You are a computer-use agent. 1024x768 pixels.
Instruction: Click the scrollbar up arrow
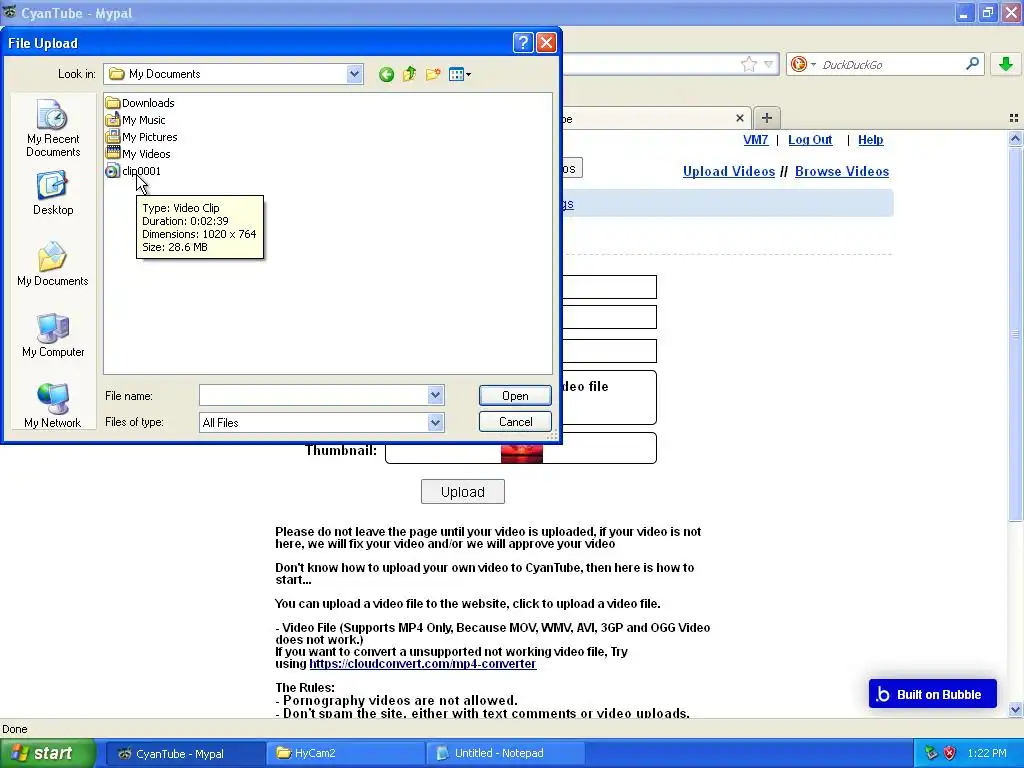tap(1015, 138)
